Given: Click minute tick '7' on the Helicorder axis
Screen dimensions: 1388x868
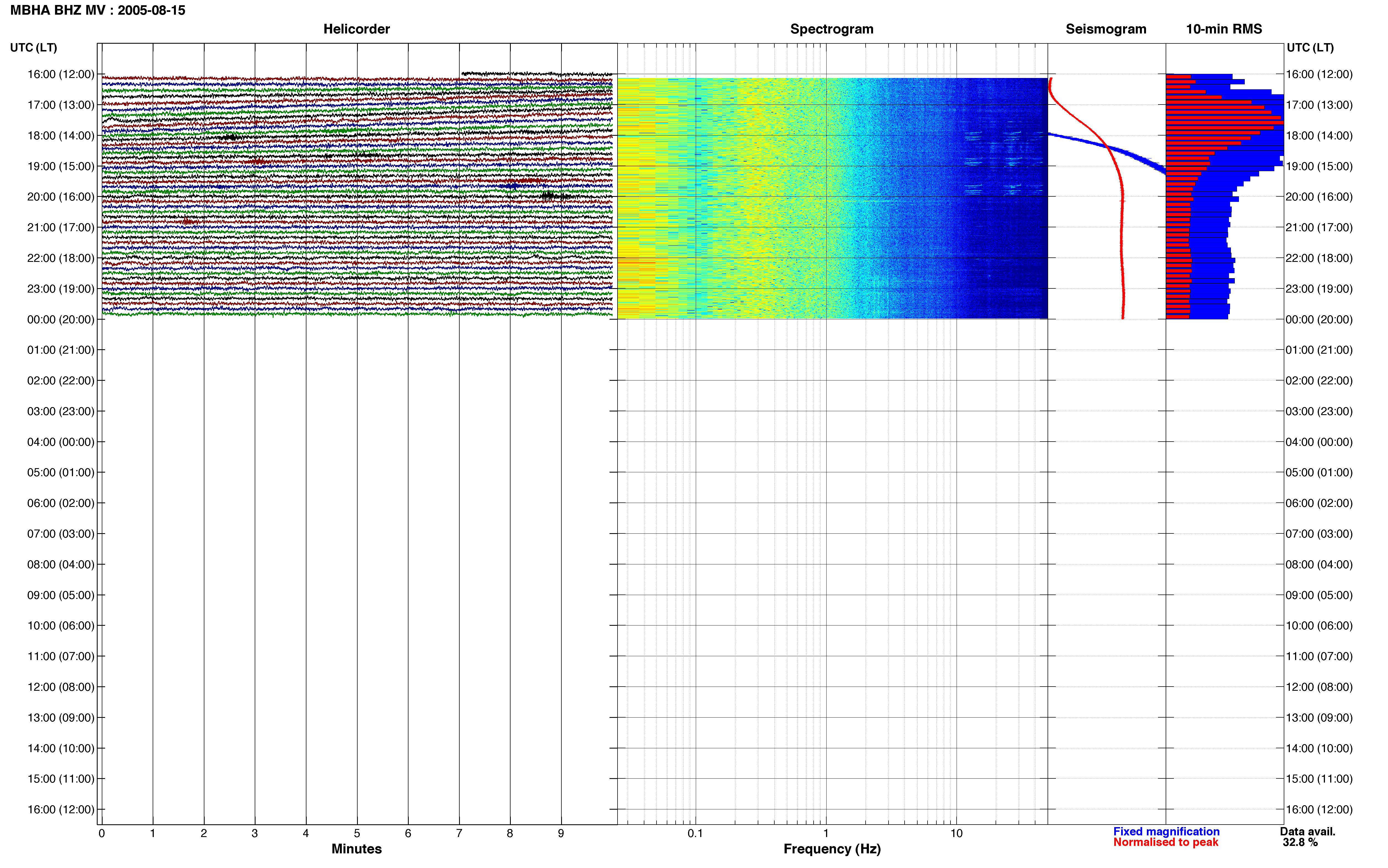Looking at the screenshot, I should pos(459,833).
